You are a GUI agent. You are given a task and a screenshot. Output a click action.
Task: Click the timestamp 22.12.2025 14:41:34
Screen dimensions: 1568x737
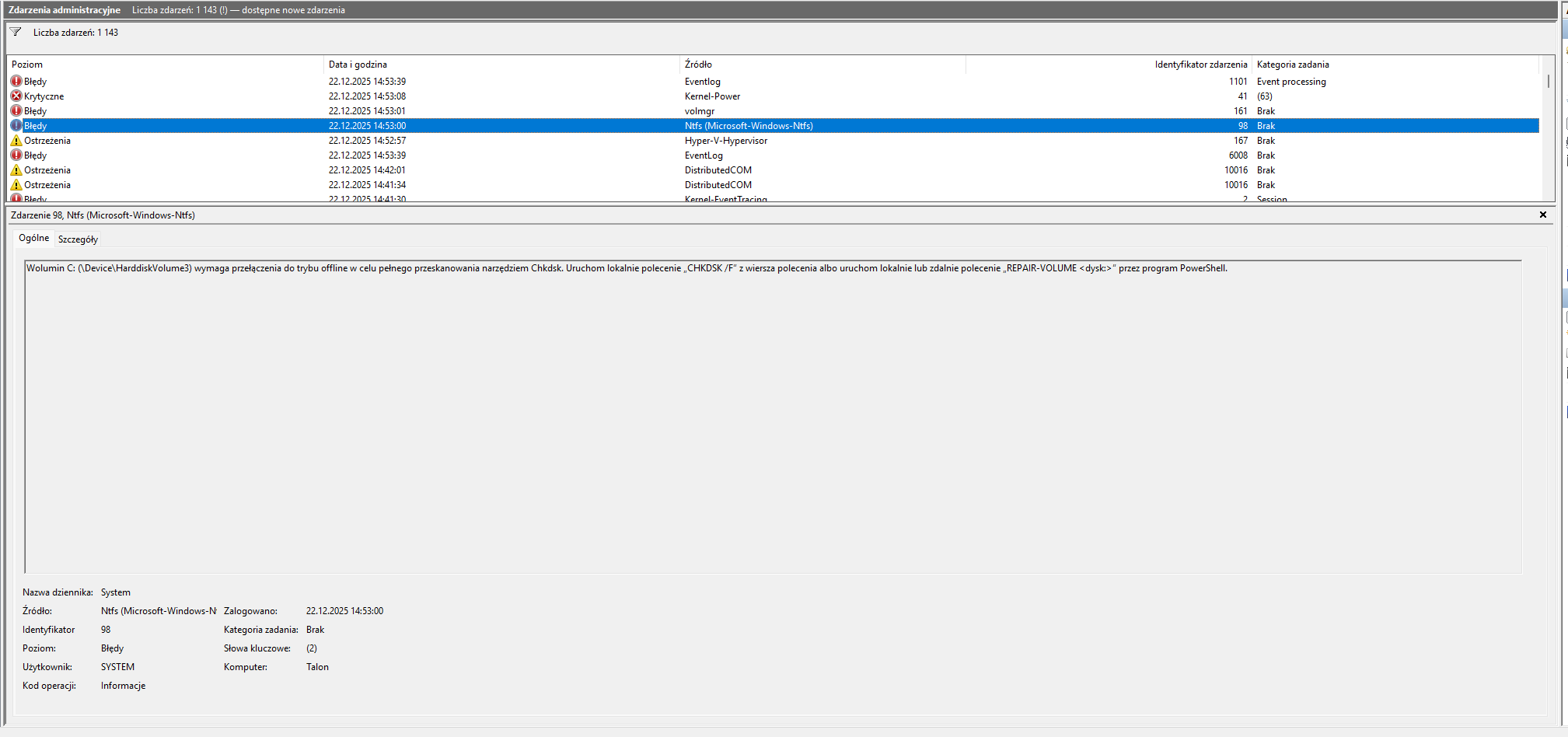click(x=367, y=185)
